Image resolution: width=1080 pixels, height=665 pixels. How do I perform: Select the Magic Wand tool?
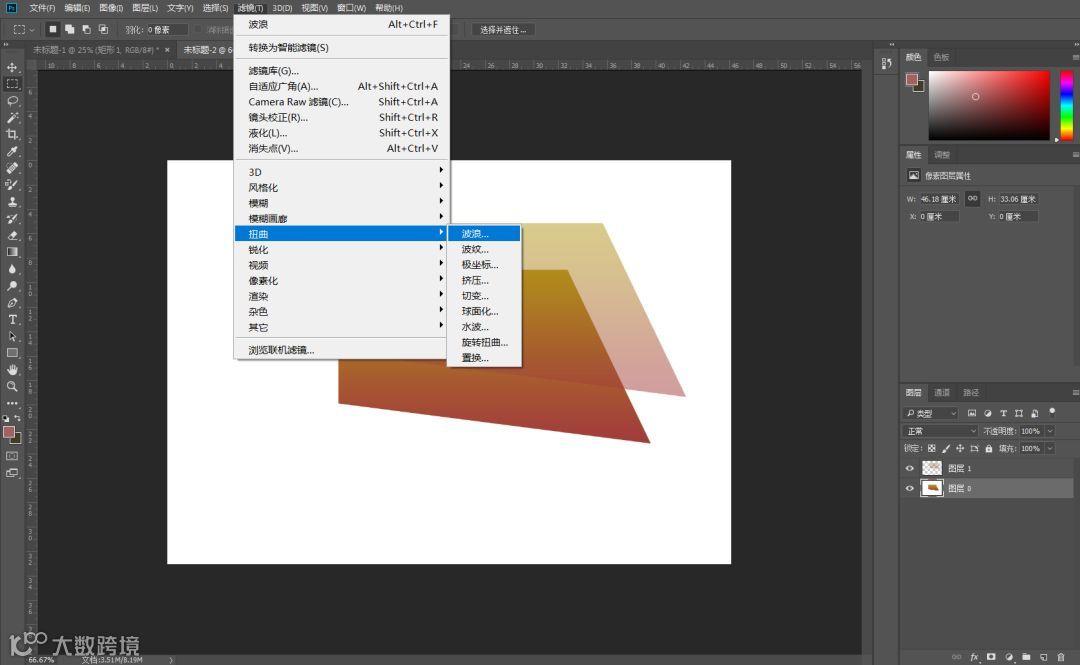click(x=12, y=117)
